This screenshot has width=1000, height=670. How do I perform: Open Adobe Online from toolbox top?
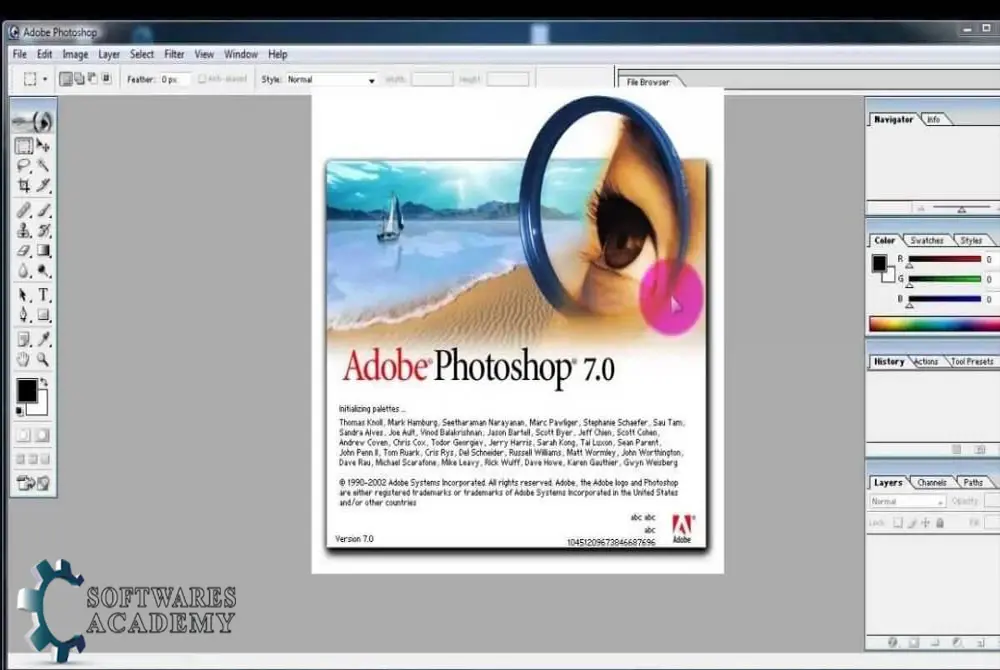[x=33, y=121]
